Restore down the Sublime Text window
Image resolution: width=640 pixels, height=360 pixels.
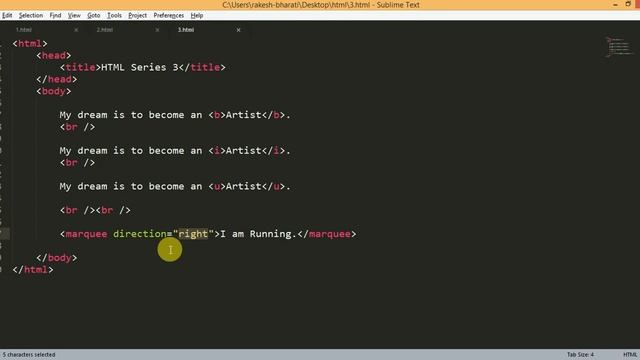tap(628, 4)
